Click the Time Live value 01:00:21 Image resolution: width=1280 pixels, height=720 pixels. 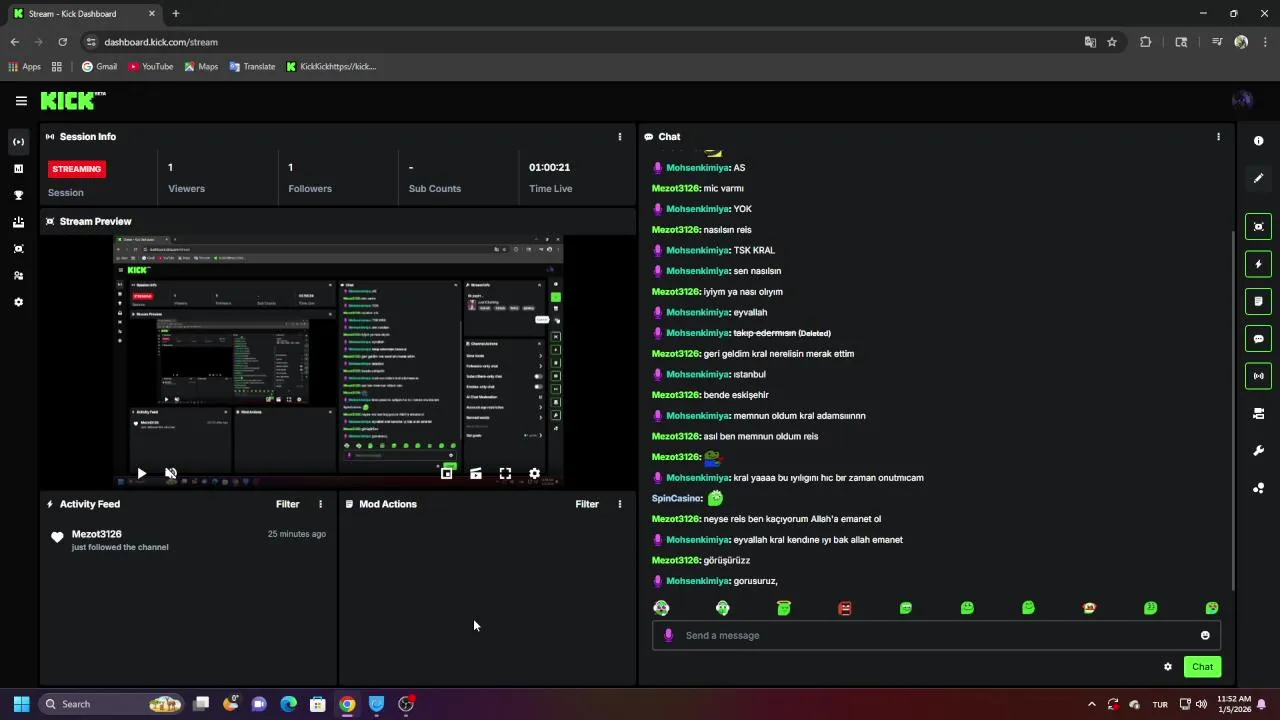tap(549, 167)
